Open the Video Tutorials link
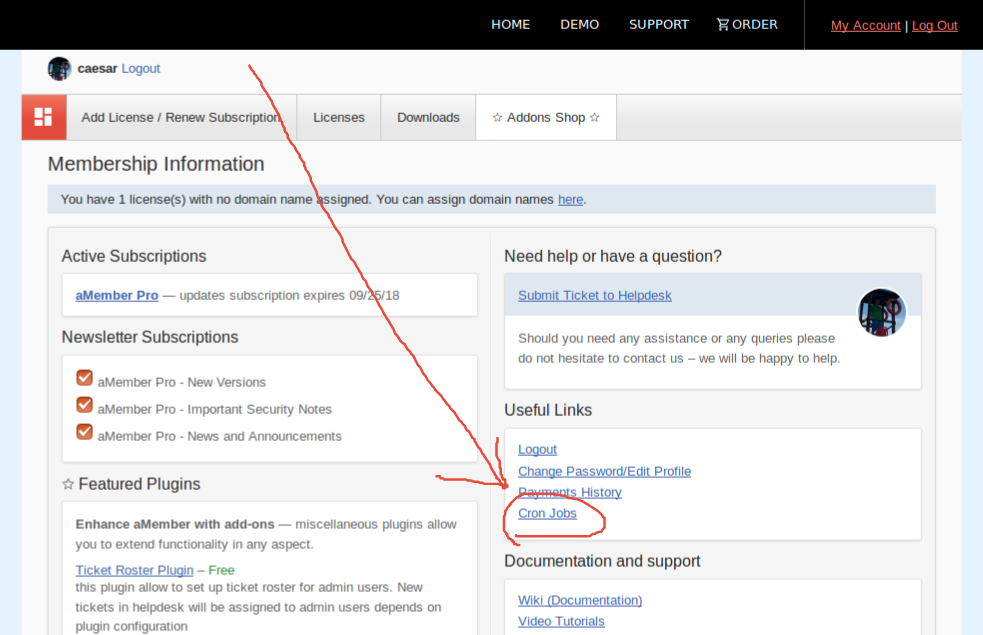 (x=561, y=621)
